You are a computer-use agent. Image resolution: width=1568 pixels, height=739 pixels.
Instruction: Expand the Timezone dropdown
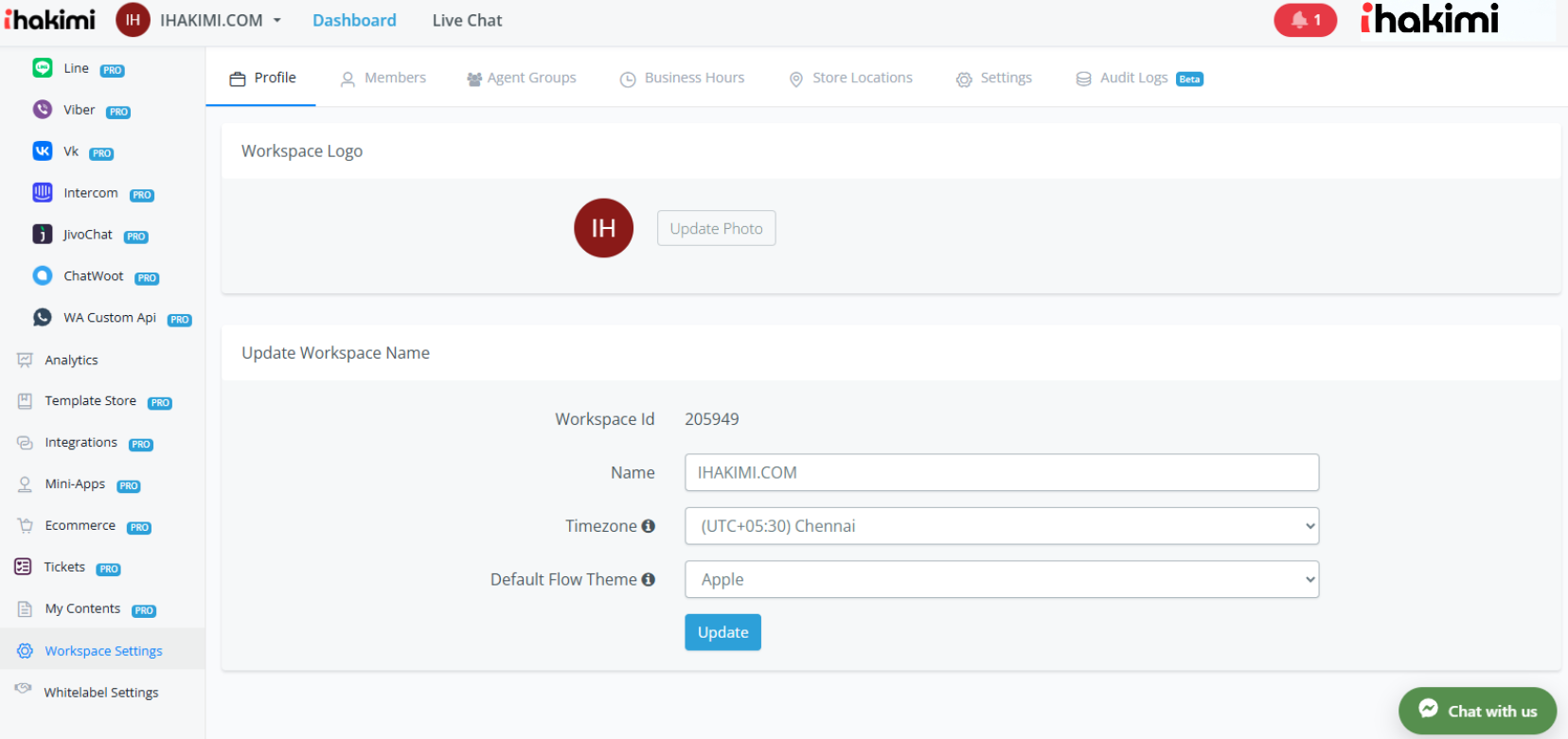[1001, 526]
